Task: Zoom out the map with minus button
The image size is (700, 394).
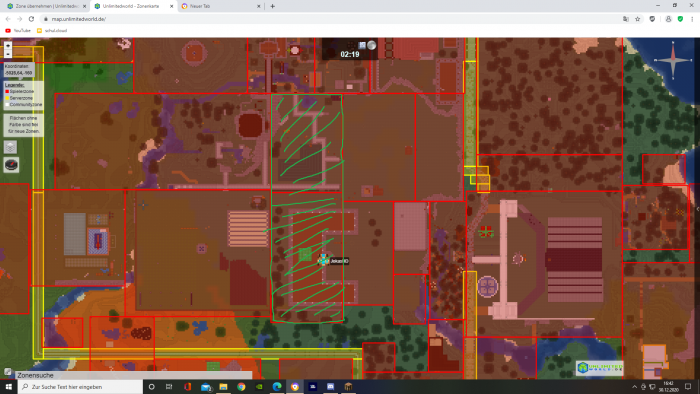Action: [x=8, y=54]
